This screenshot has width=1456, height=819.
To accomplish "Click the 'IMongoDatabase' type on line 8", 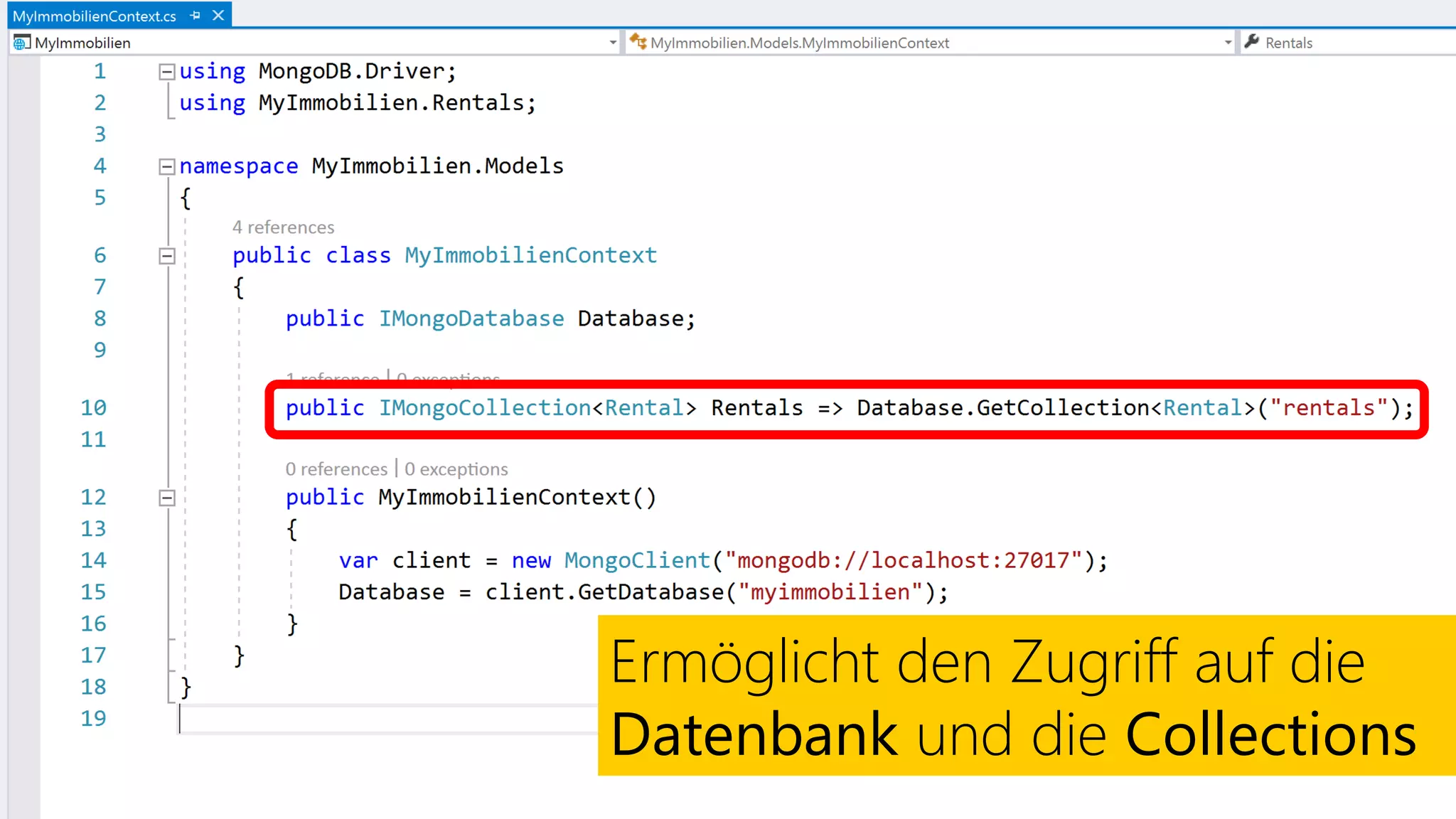I will coord(471,318).
